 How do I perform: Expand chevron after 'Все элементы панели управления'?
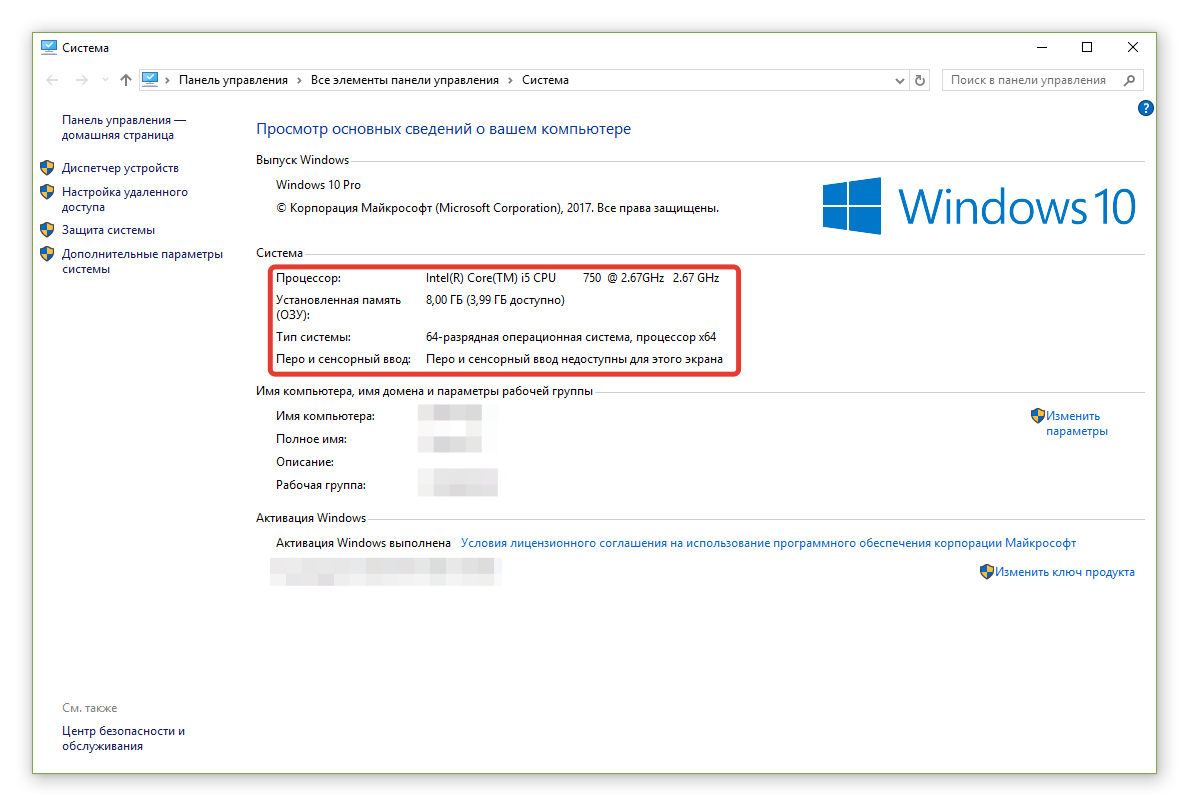[510, 80]
